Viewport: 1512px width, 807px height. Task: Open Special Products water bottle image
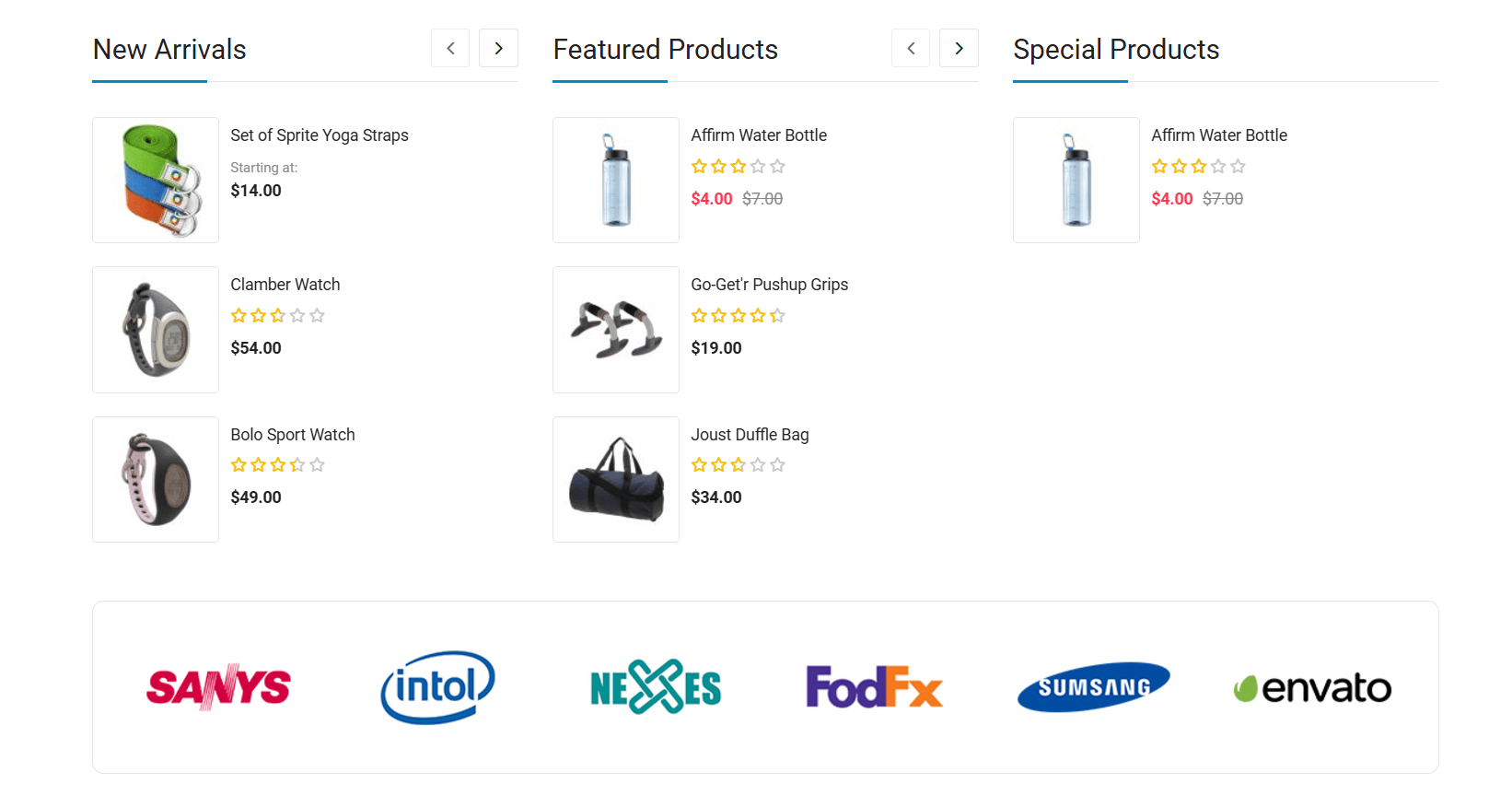(x=1076, y=181)
